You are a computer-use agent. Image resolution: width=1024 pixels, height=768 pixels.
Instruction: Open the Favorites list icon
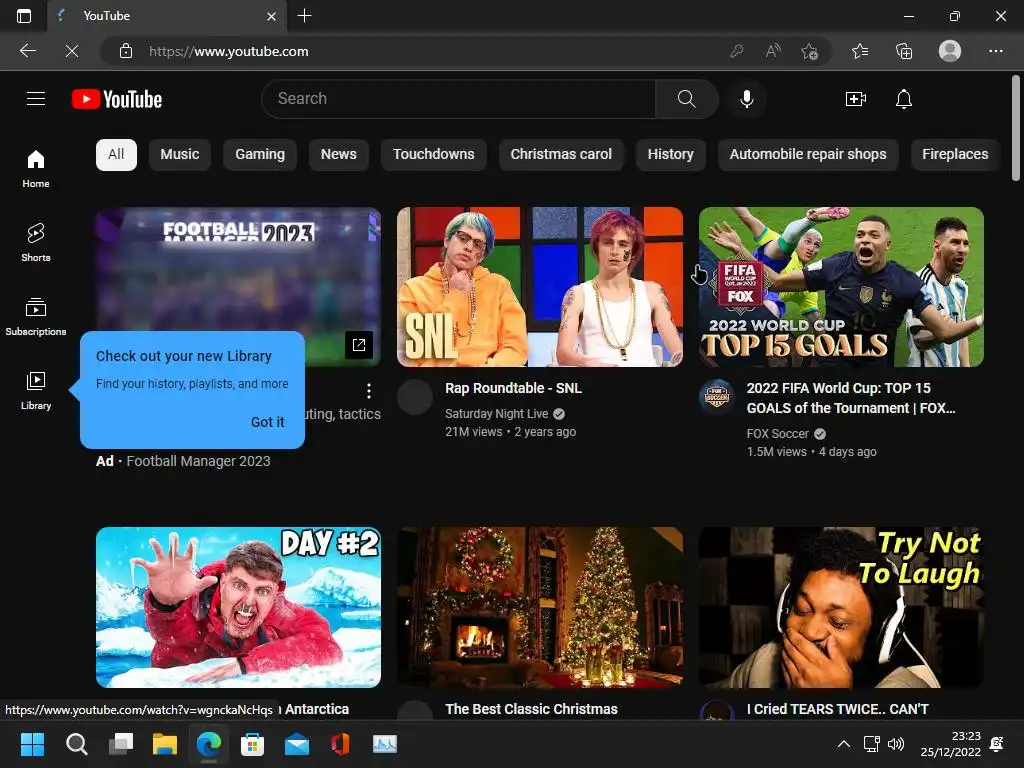point(860,51)
